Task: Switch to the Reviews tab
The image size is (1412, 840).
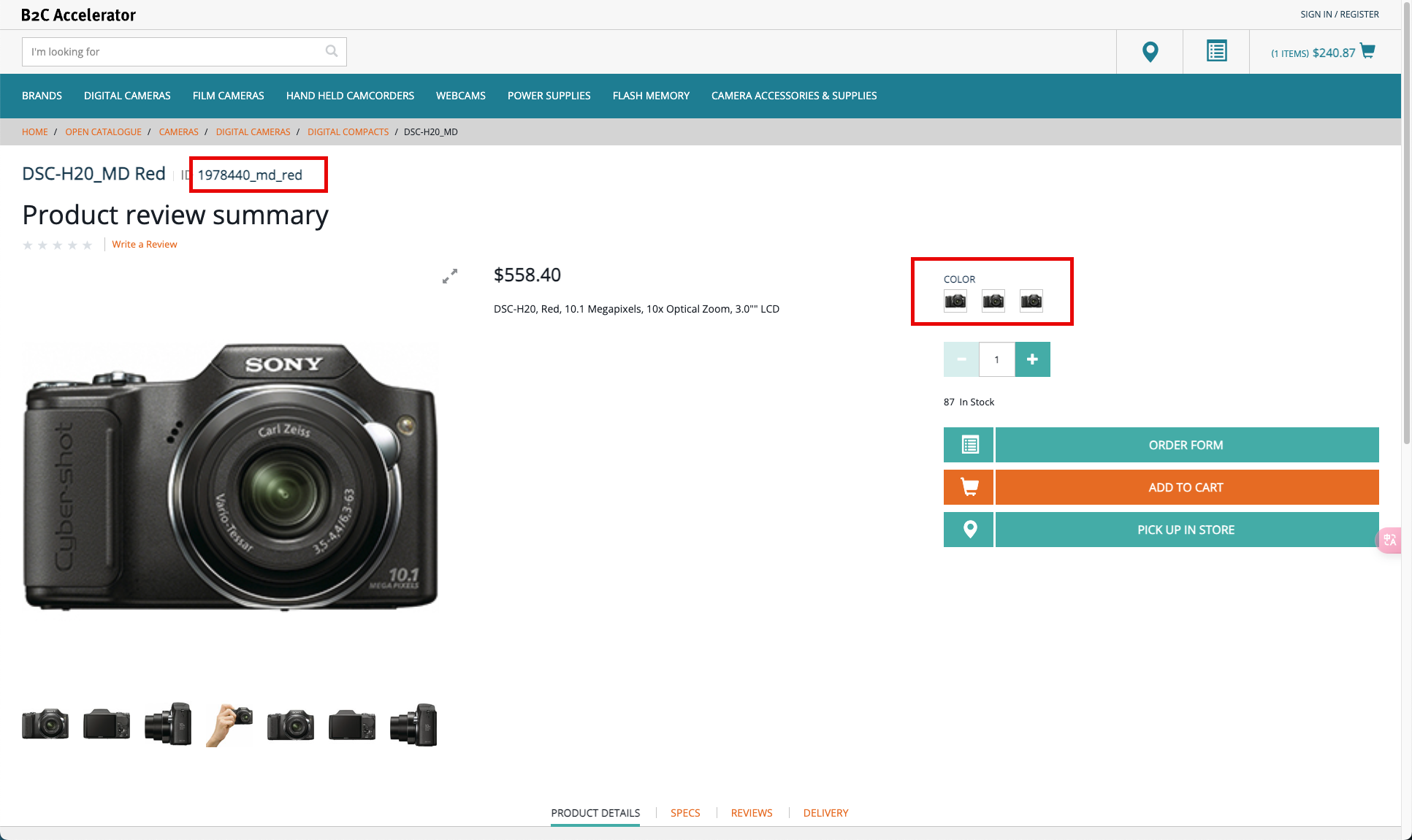Action: click(x=752, y=813)
